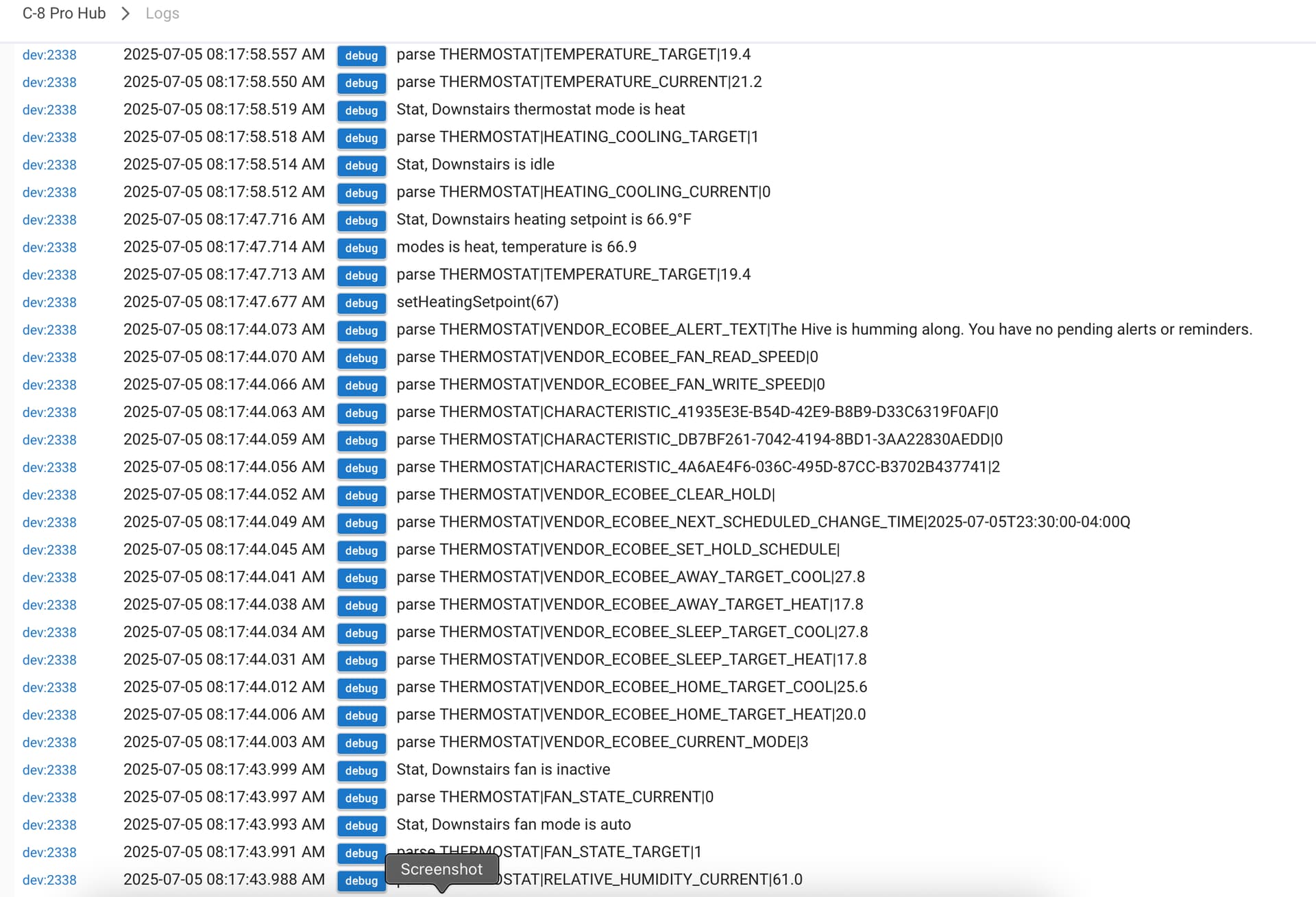1316x897 pixels.
Task: Open dev:2338 link at 08:17:58.550 AM
Action: point(49,82)
